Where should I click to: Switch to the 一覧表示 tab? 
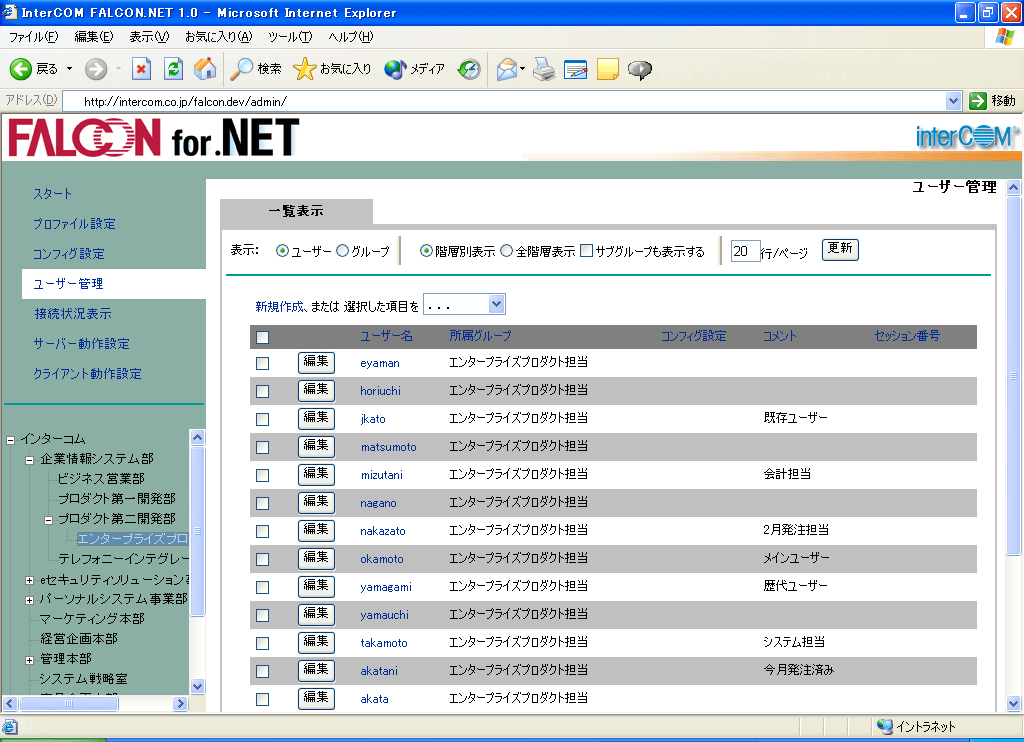click(296, 211)
